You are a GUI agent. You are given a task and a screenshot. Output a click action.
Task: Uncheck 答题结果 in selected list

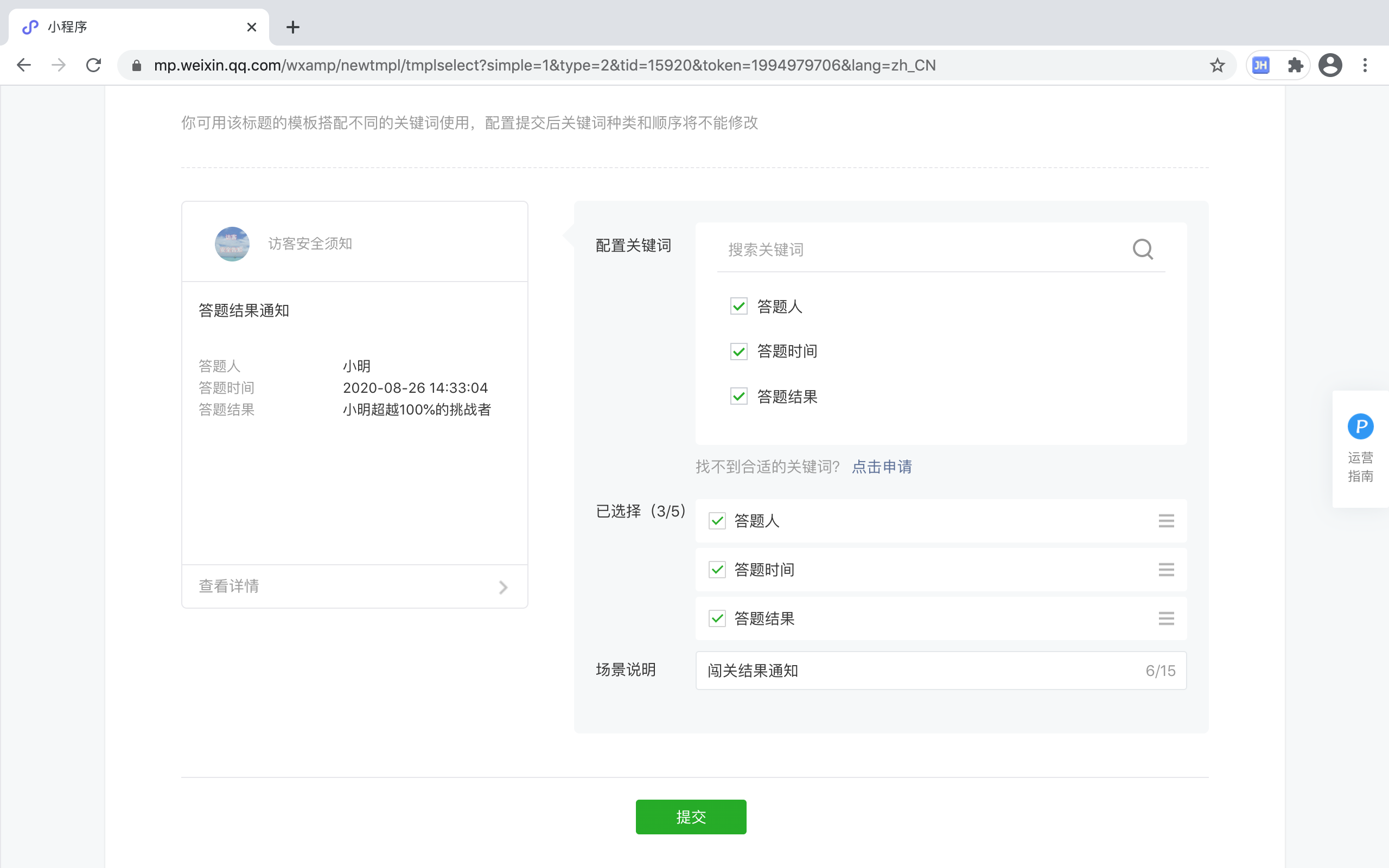[x=717, y=618]
